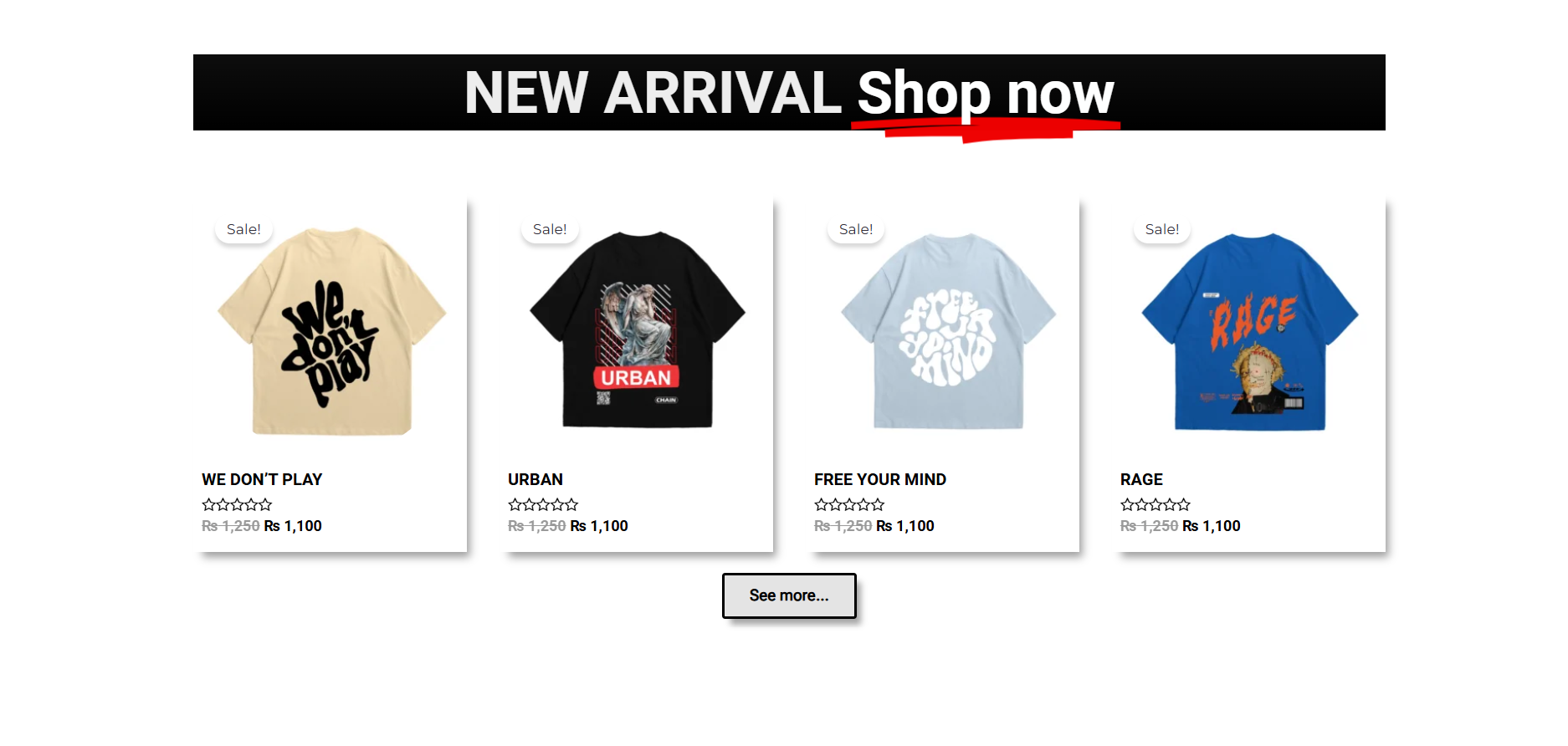Image resolution: width=1568 pixels, height=746 pixels.
Task: Click the WE DON'T PLAY product title
Action: point(262,479)
